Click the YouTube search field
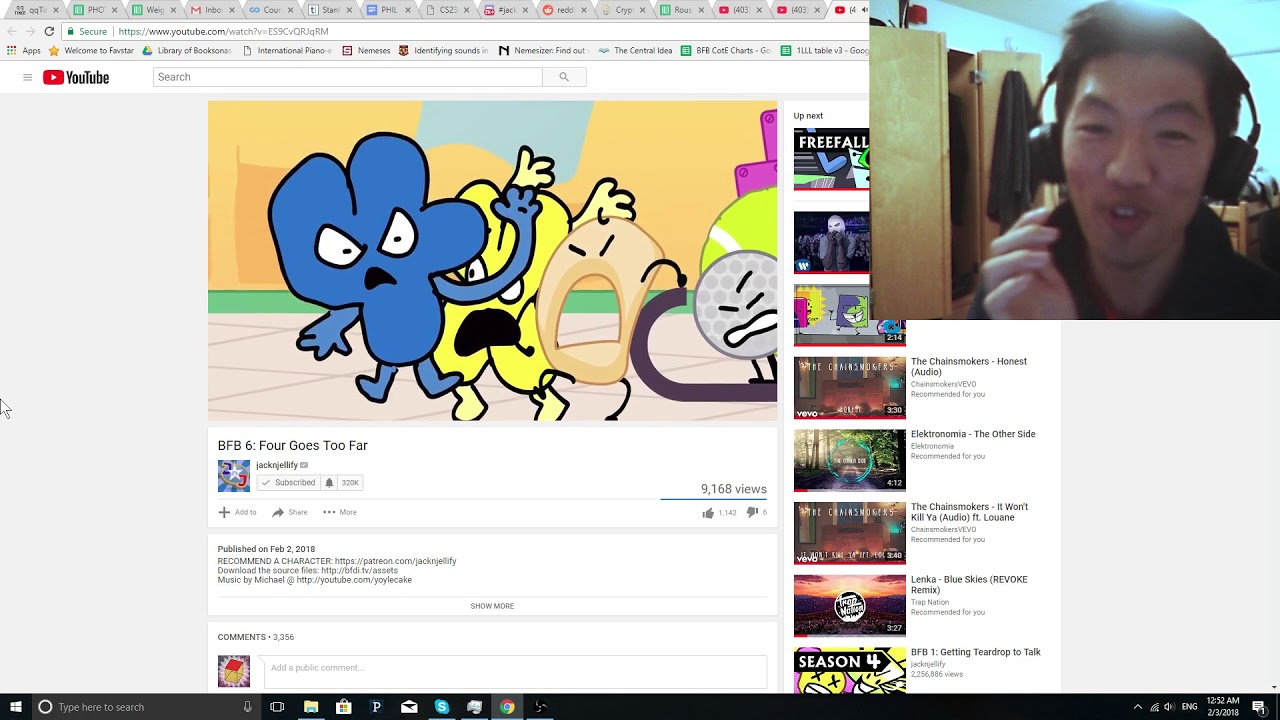 pos(348,77)
